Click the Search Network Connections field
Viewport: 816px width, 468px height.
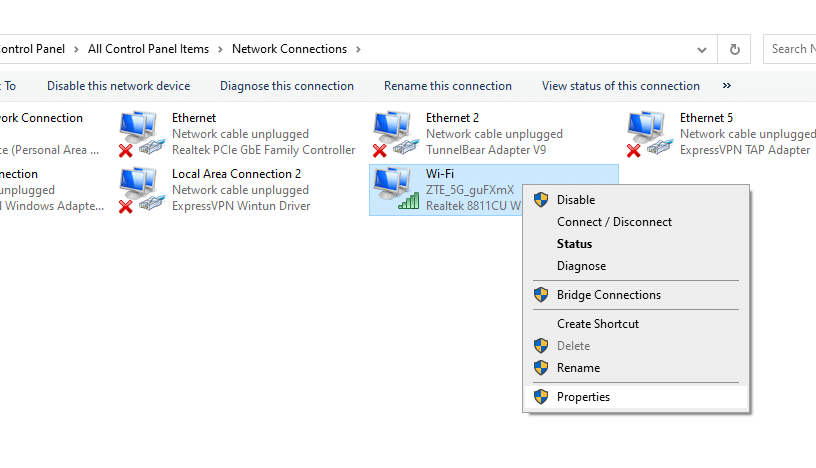click(789, 49)
